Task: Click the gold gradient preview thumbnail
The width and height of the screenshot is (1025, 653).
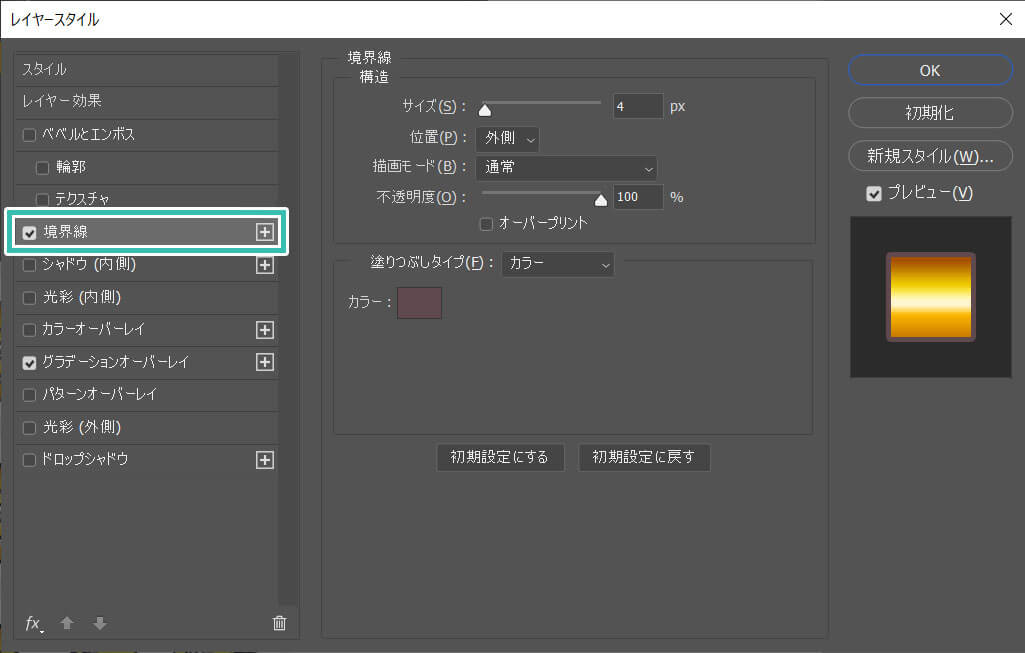Action: click(x=931, y=297)
